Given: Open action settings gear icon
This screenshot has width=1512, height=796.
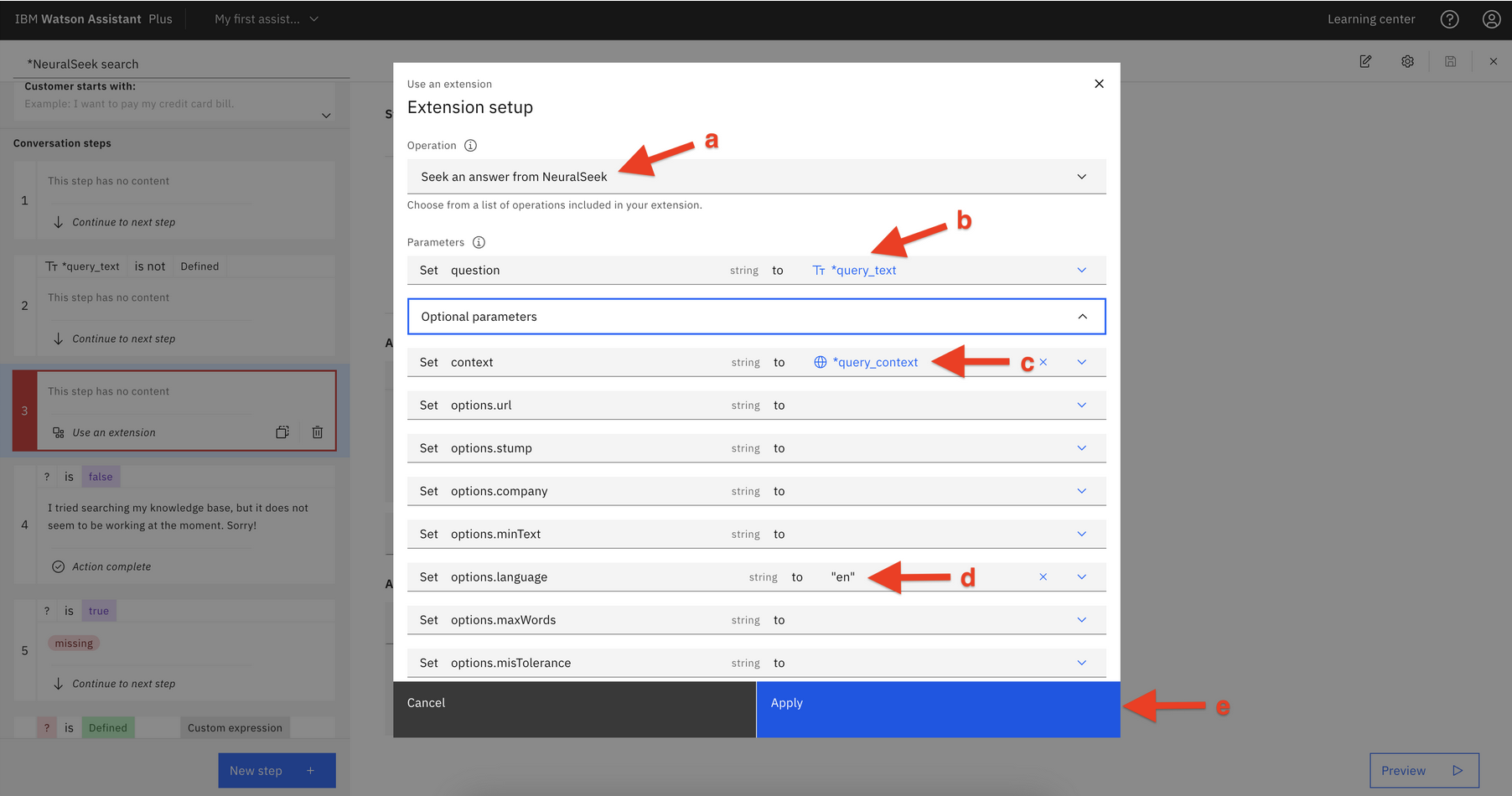Looking at the screenshot, I should coord(1407,62).
